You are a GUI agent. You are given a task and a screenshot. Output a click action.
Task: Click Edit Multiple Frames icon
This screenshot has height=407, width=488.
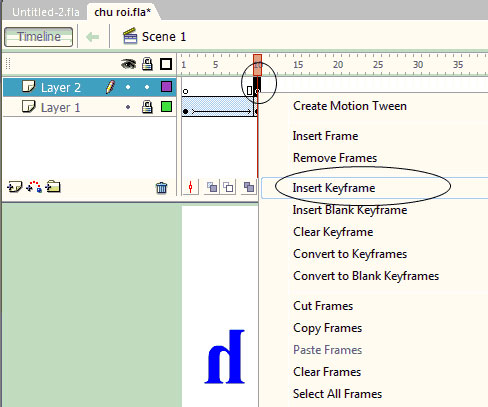pyautogui.click(x=249, y=187)
